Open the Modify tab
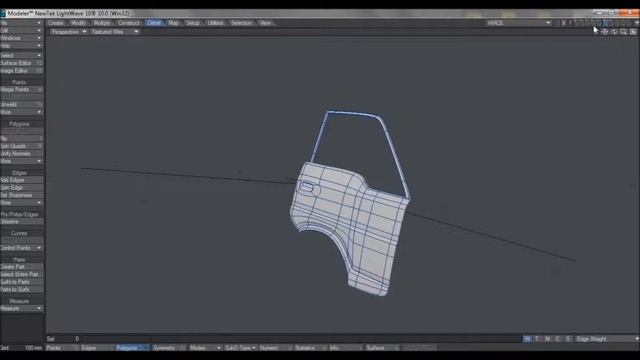This screenshot has height=360, width=640. tap(78, 23)
